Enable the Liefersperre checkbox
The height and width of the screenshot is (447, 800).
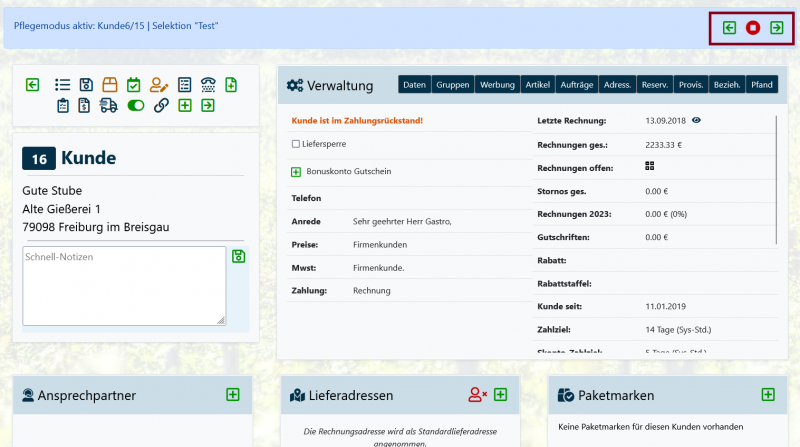pos(296,144)
